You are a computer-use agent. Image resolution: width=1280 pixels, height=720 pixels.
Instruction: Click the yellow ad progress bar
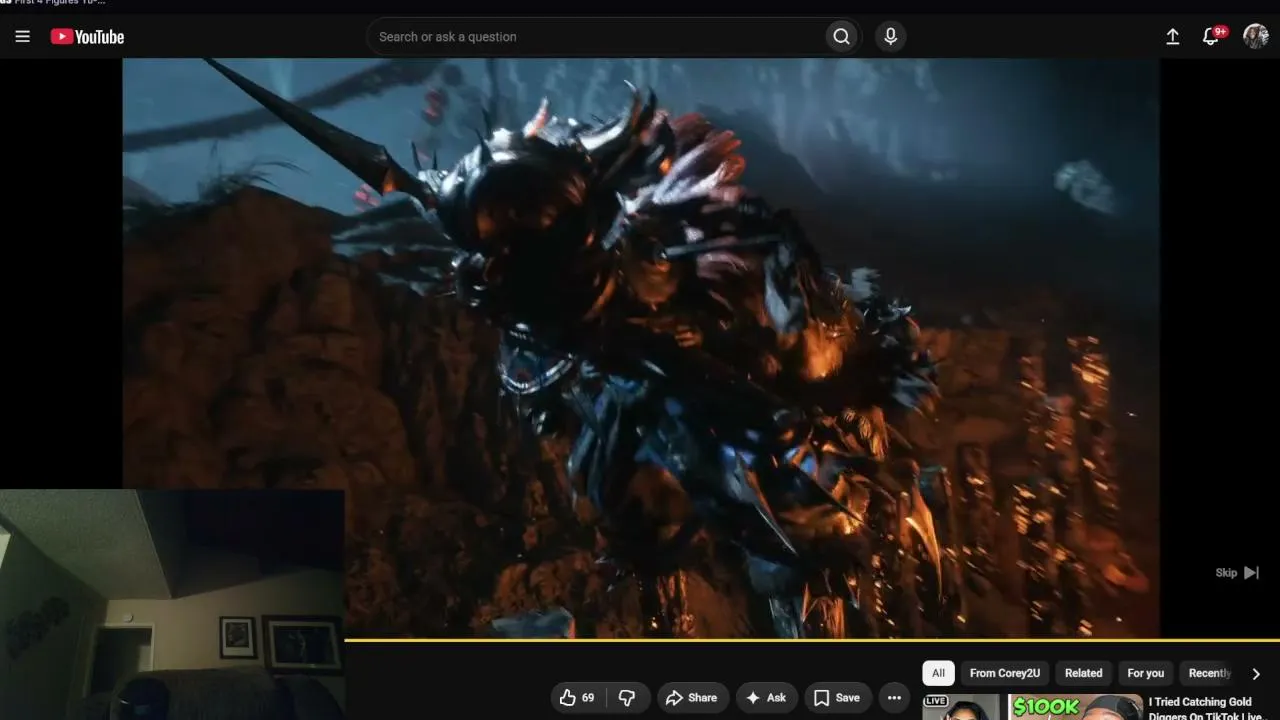[812, 640]
